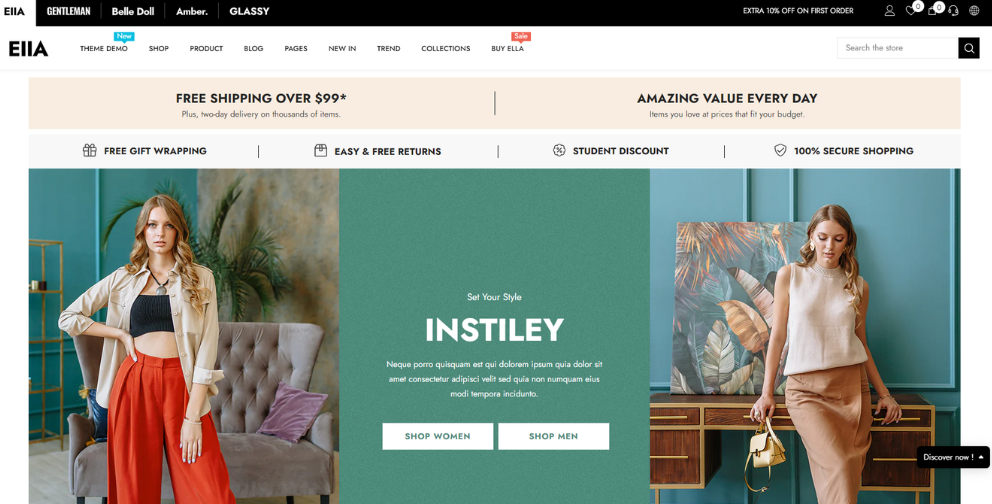This screenshot has height=504, width=992.
Task: Switch to the Gentleman store tab
Action: [68, 11]
